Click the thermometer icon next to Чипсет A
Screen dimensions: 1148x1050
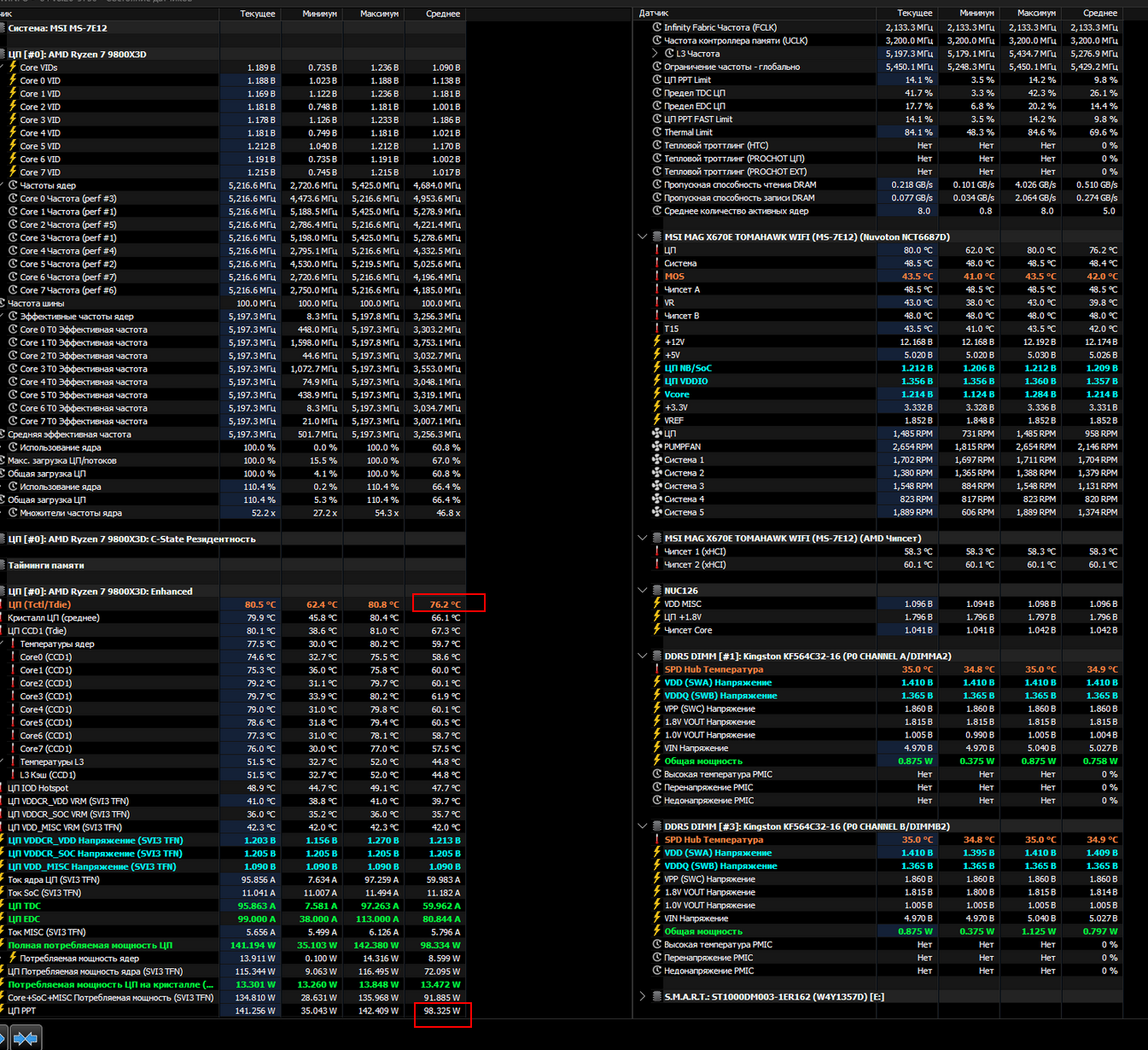pyautogui.click(x=657, y=289)
